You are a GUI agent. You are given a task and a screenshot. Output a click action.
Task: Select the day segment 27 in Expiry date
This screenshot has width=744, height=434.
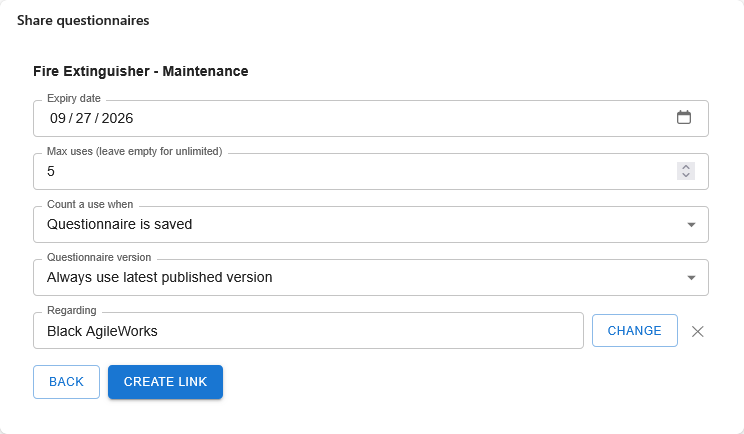[83, 118]
